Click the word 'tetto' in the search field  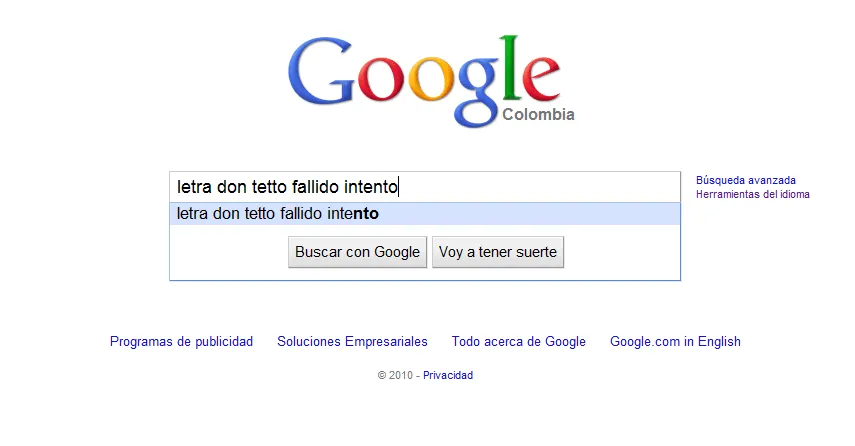coord(269,187)
